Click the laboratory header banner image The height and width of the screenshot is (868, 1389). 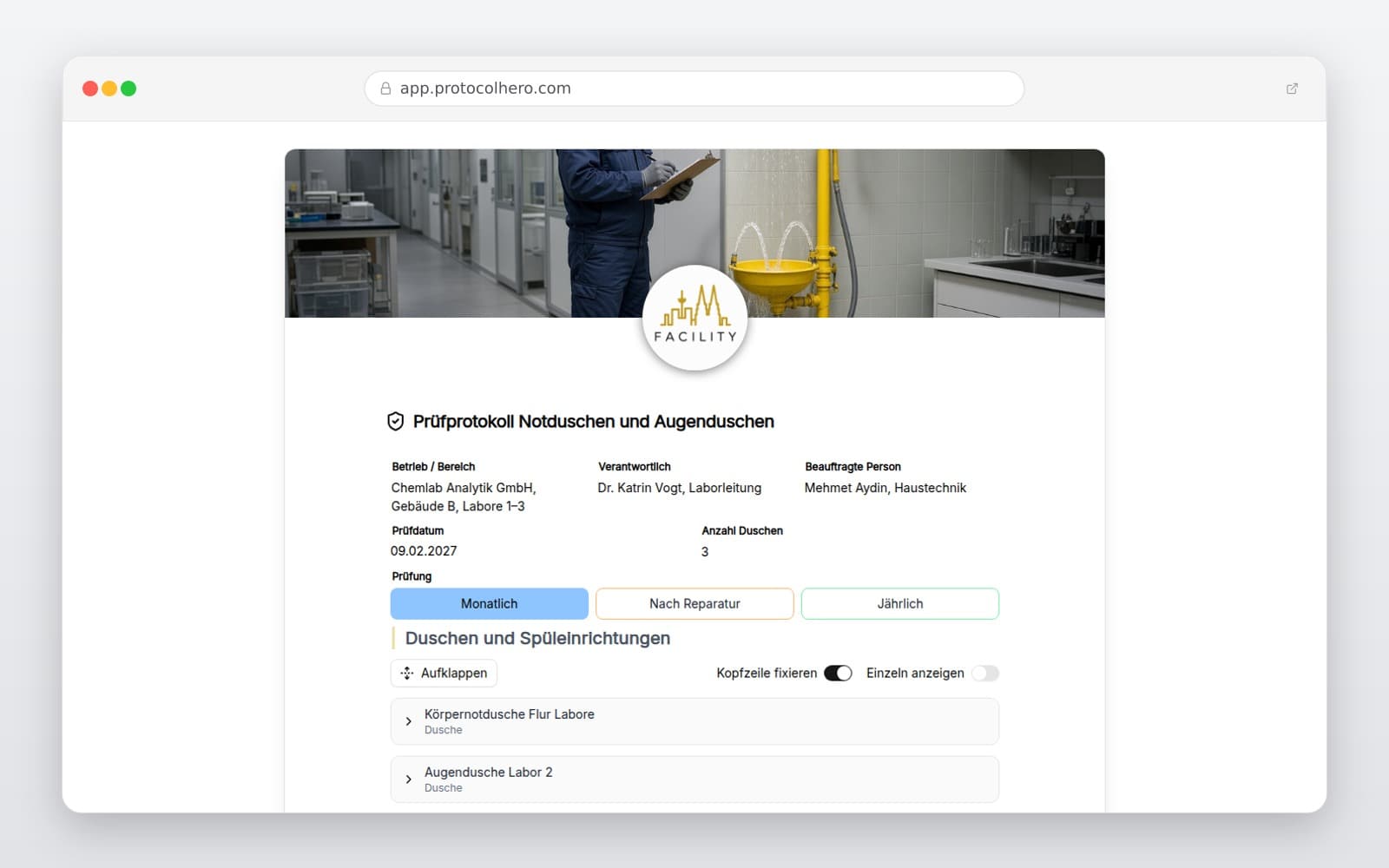point(694,233)
